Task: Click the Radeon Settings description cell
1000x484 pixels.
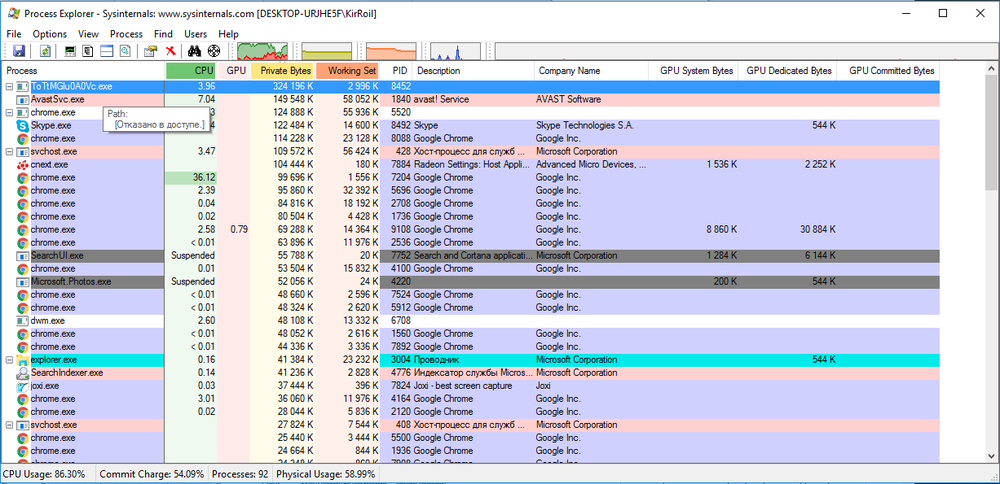Action: (473, 165)
